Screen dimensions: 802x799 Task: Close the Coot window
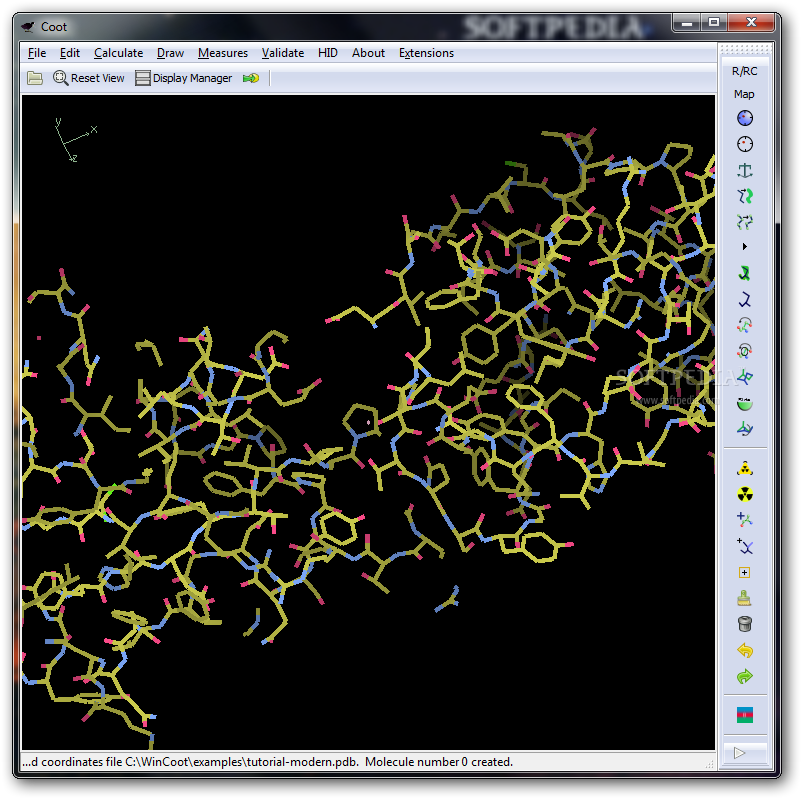click(x=751, y=23)
